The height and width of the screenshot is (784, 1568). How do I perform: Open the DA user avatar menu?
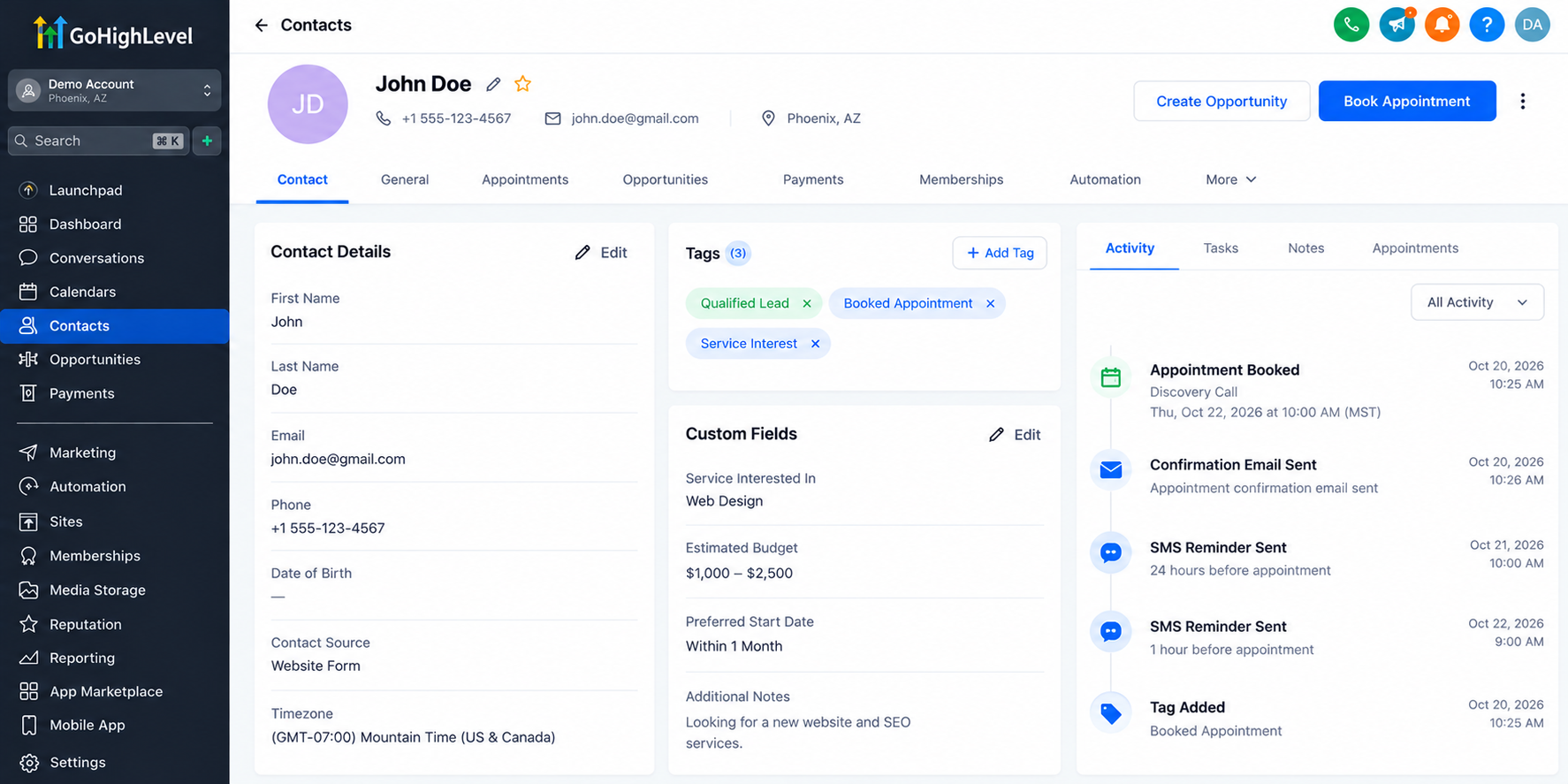click(1532, 25)
